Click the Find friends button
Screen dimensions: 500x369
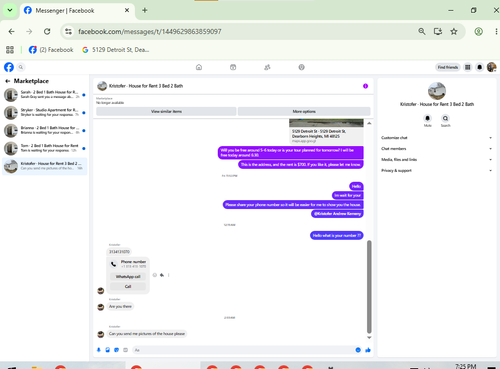click(448, 67)
